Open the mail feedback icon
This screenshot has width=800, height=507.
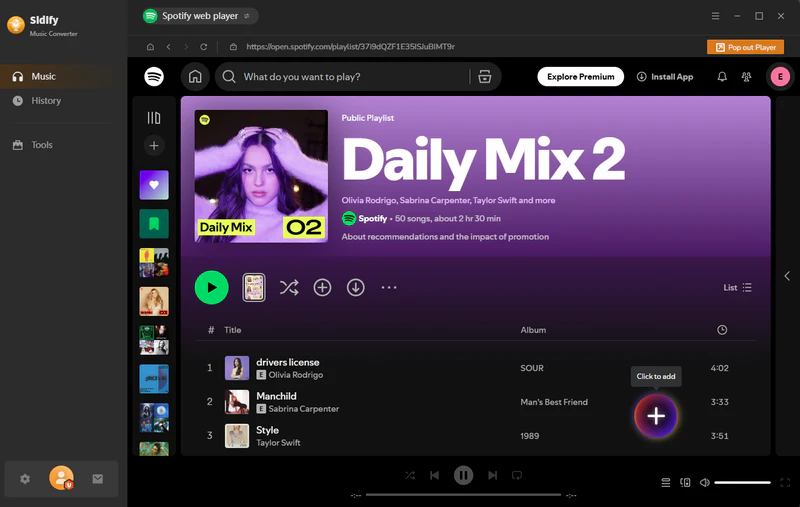tap(97, 479)
